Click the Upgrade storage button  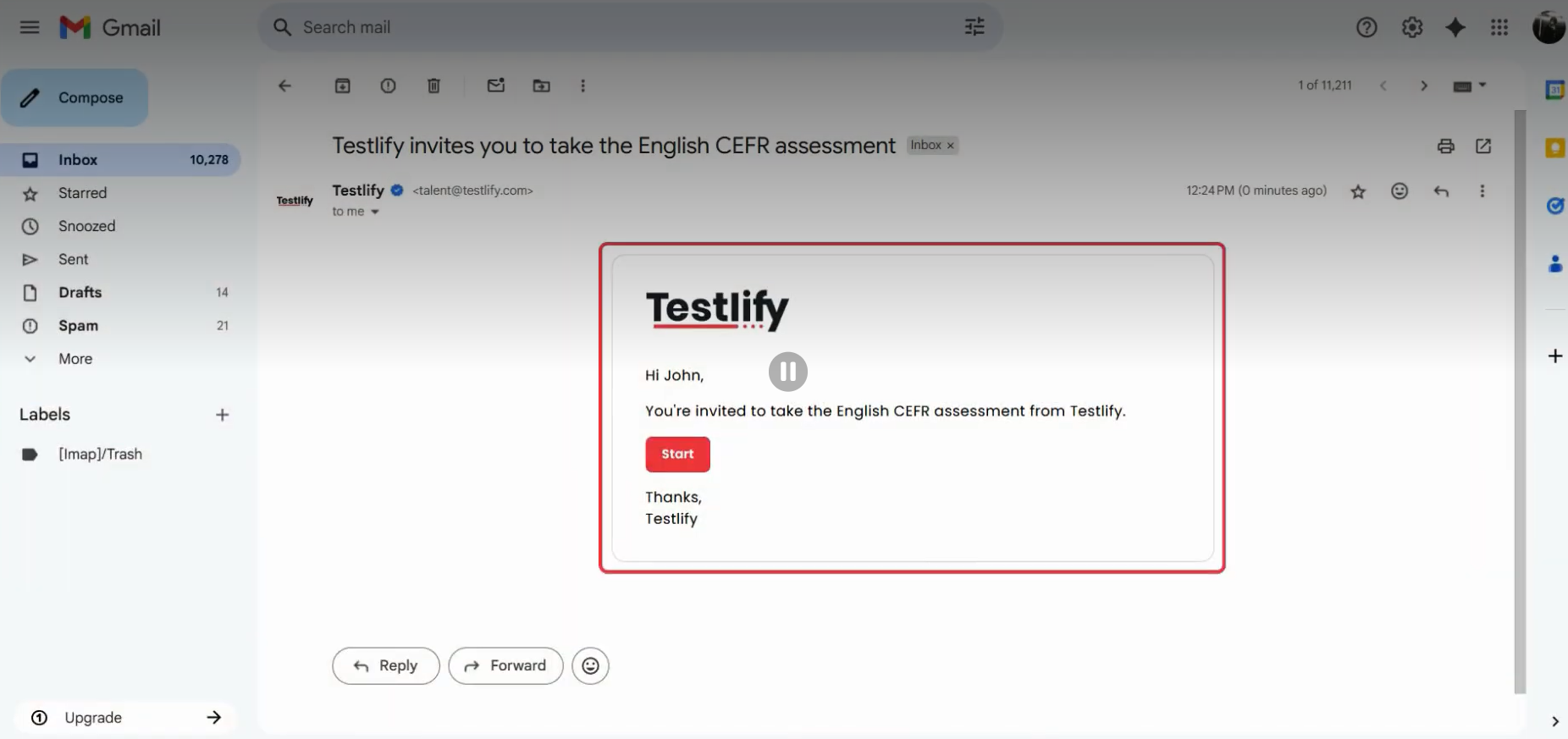(x=125, y=718)
